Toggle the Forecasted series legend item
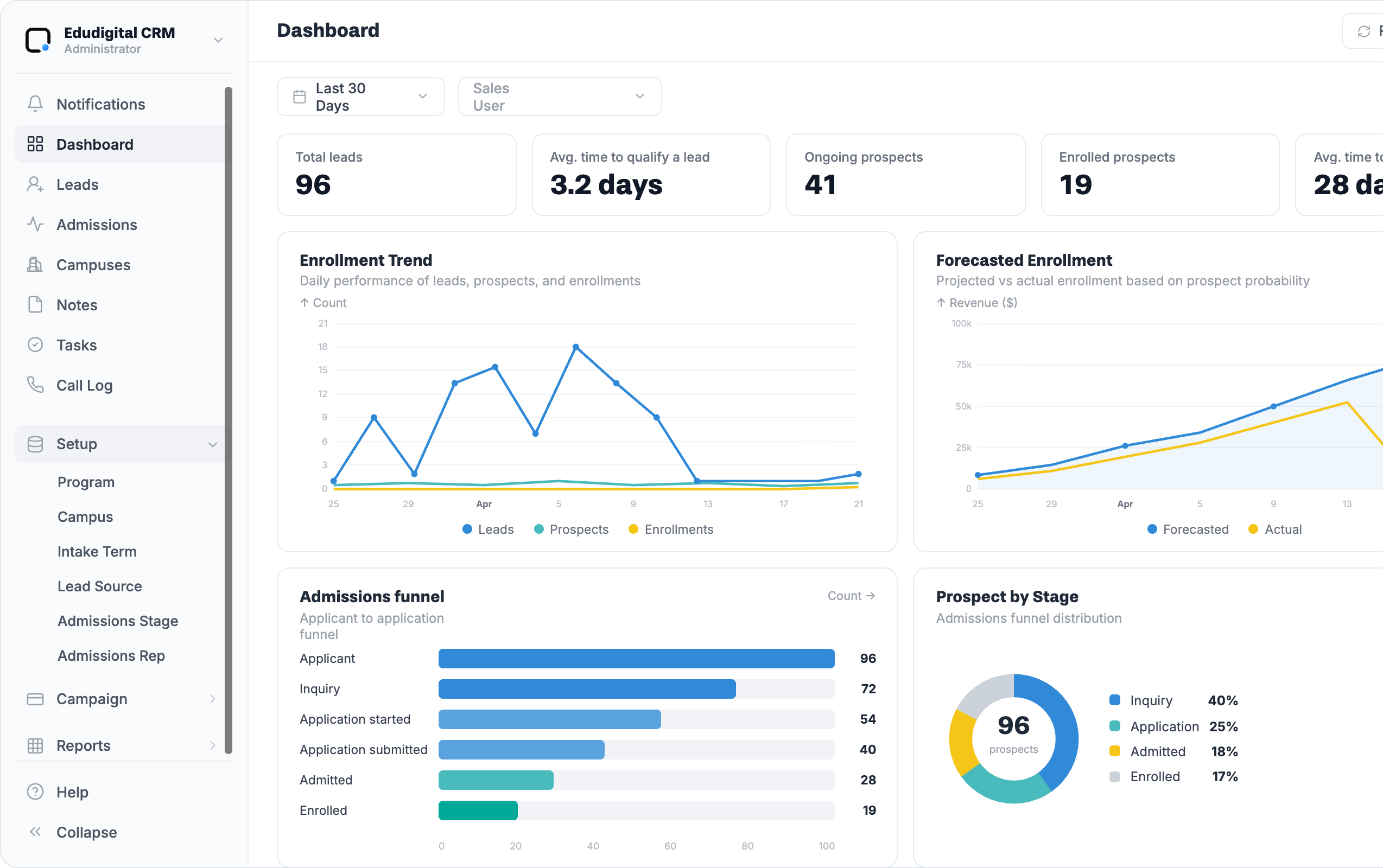1383x868 pixels. point(1188,529)
